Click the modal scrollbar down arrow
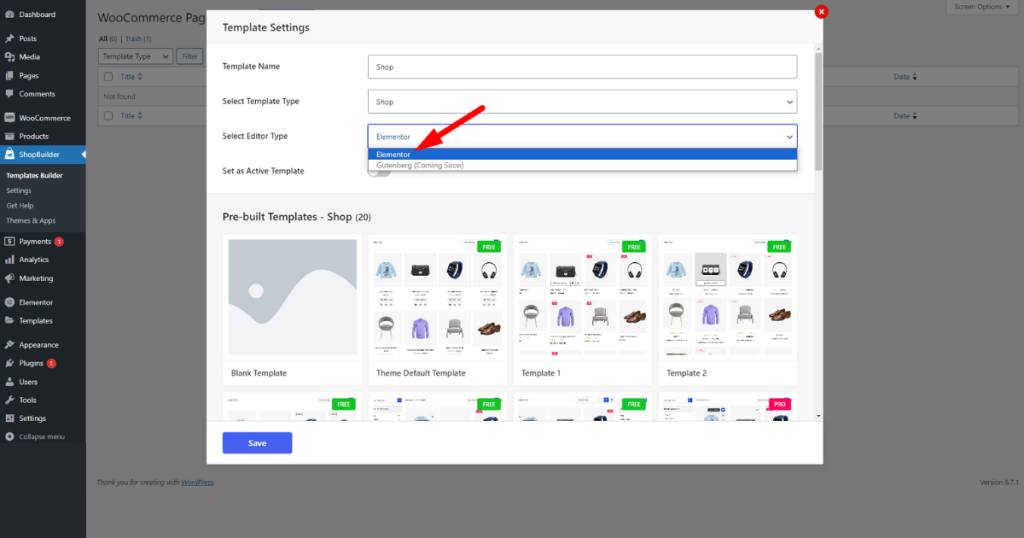This screenshot has width=1024, height=538. pos(818,415)
